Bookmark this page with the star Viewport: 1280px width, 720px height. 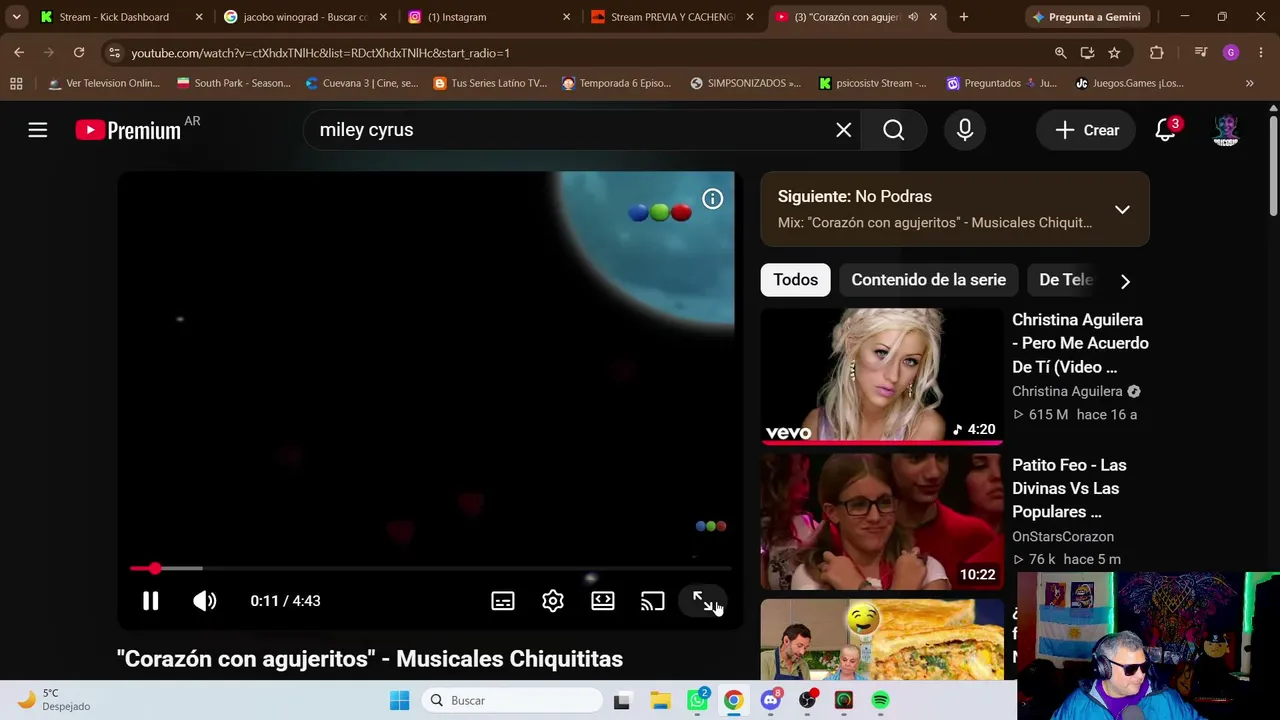point(1114,53)
